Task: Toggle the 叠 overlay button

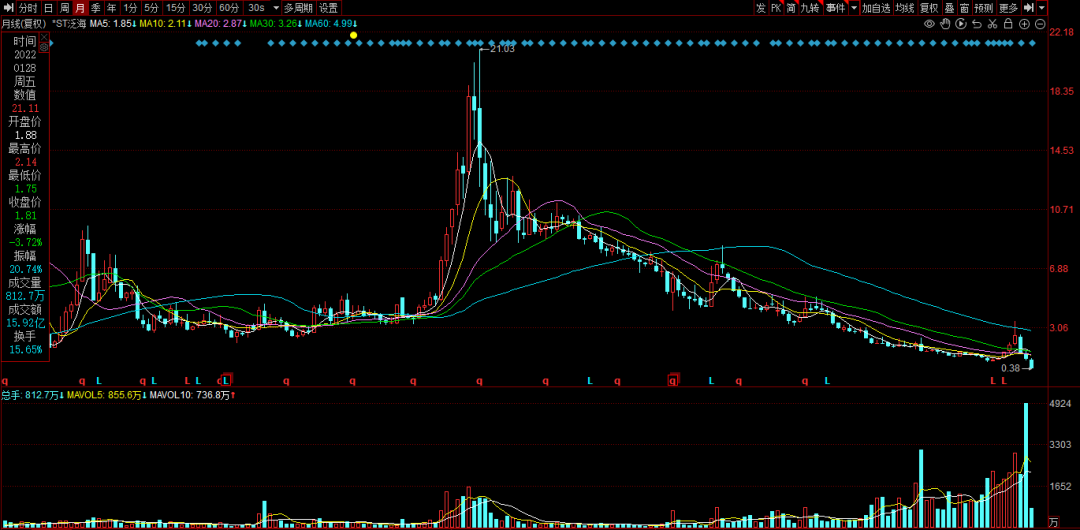Action: (949, 8)
